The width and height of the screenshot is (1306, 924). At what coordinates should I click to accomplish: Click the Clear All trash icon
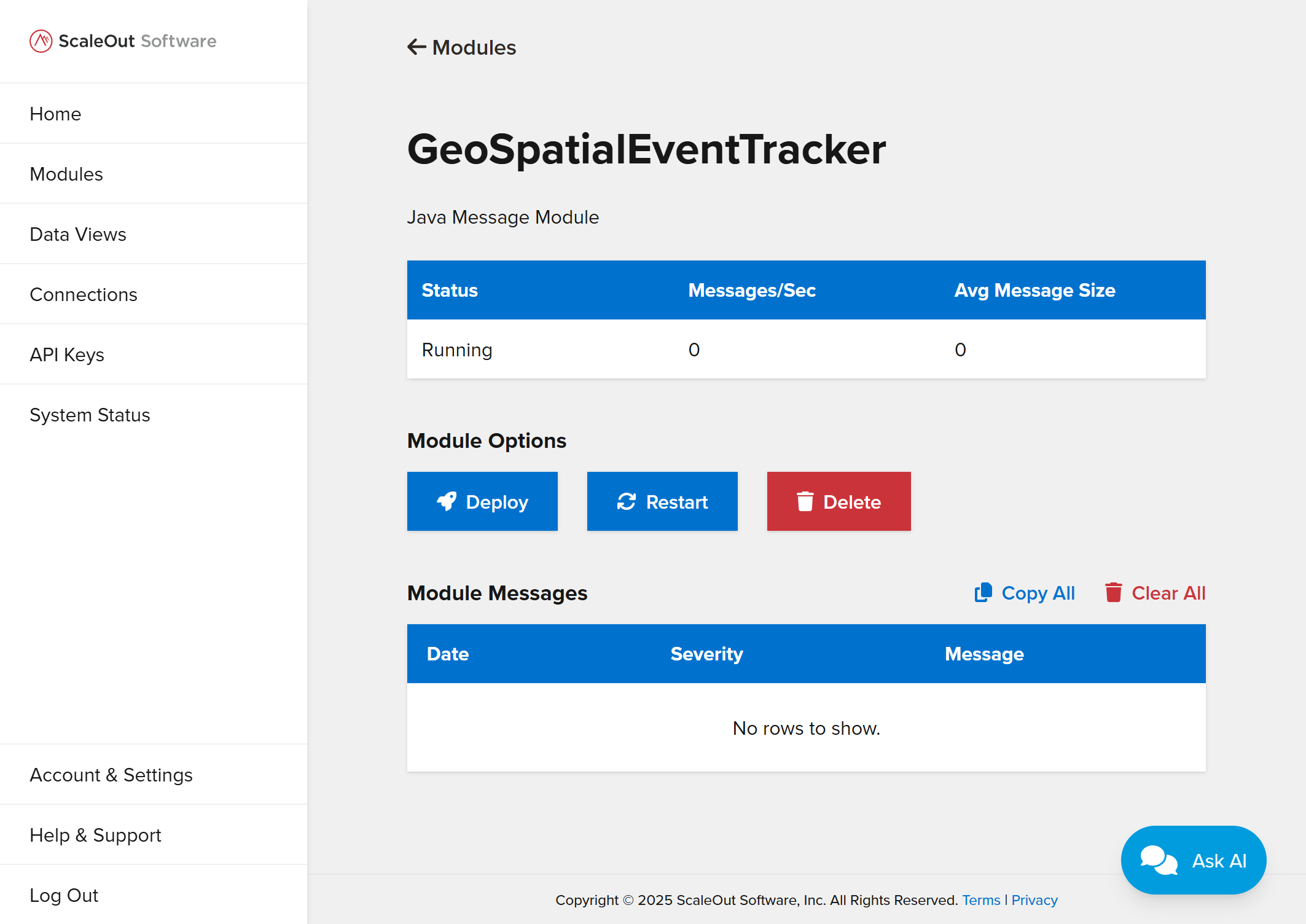[1113, 592]
